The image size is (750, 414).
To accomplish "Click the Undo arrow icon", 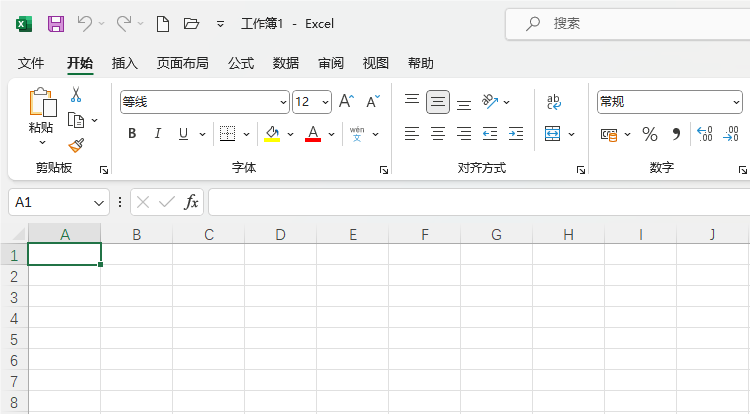I will coord(85,23).
